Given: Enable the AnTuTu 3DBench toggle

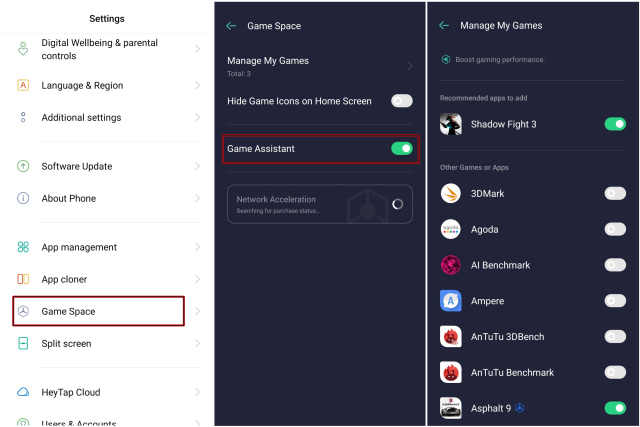Looking at the screenshot, I should (615, 336).
